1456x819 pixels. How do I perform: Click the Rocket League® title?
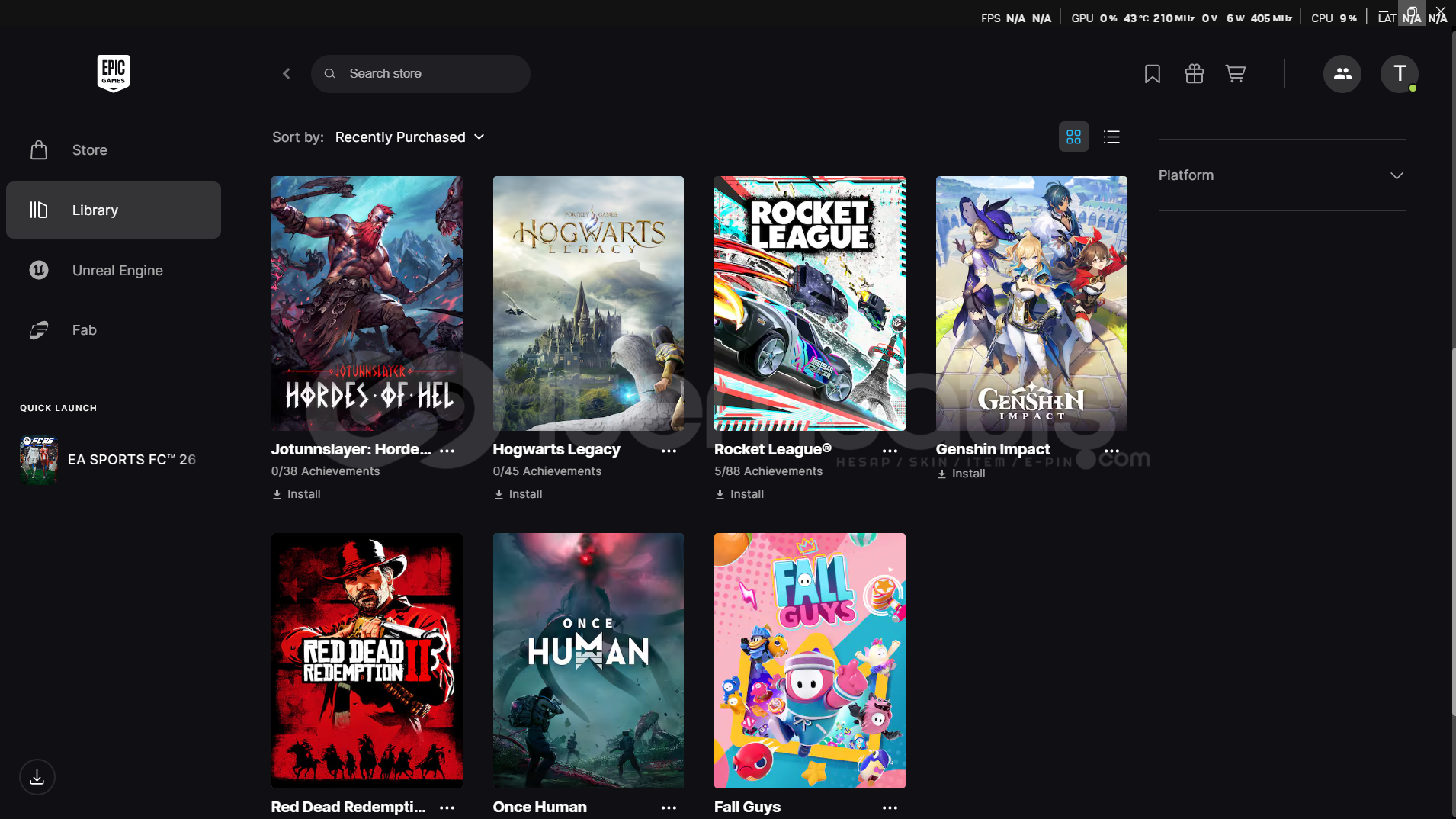point(773,450)
